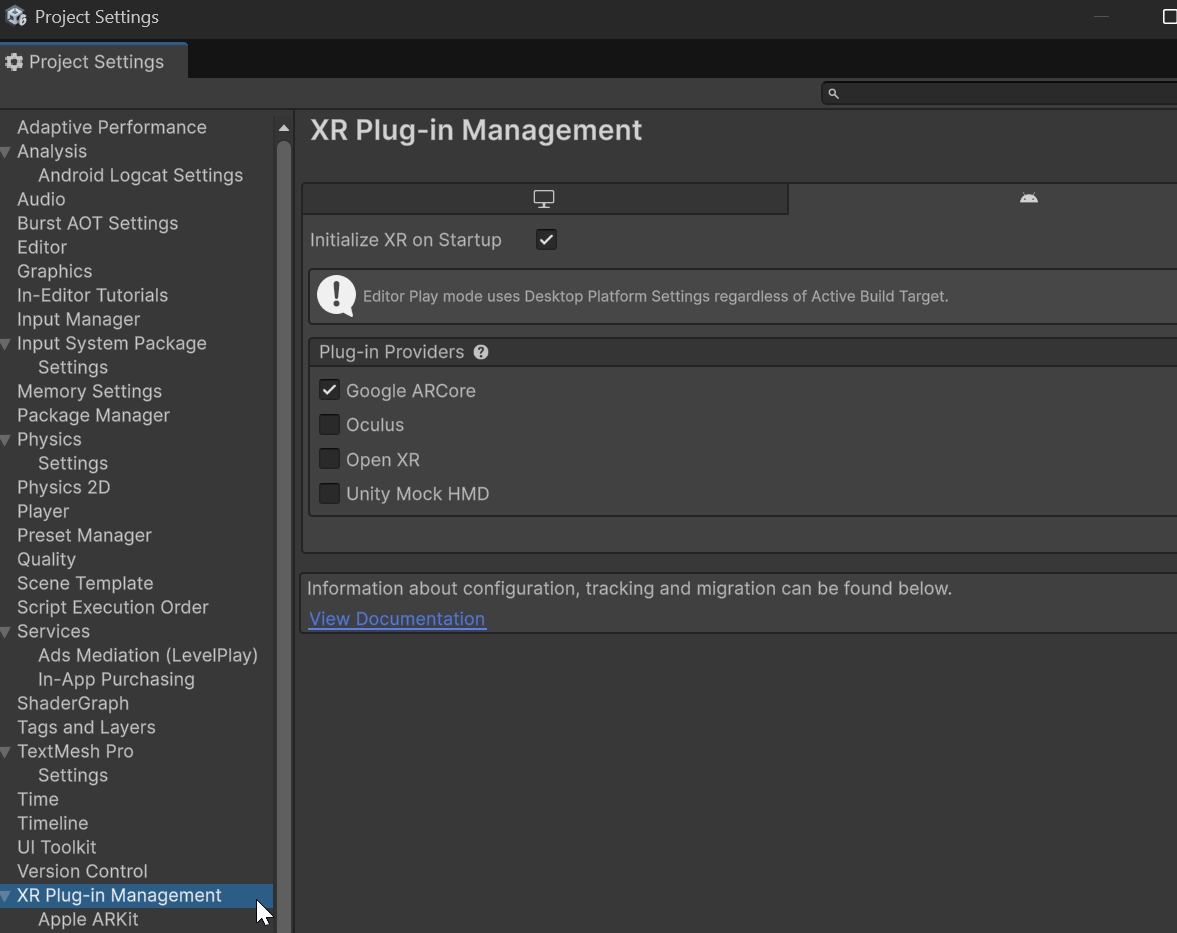Click the Unity logo in title bar
Image resolution: width=1177 pixels, height=933 pixels.
click(16, 17)
